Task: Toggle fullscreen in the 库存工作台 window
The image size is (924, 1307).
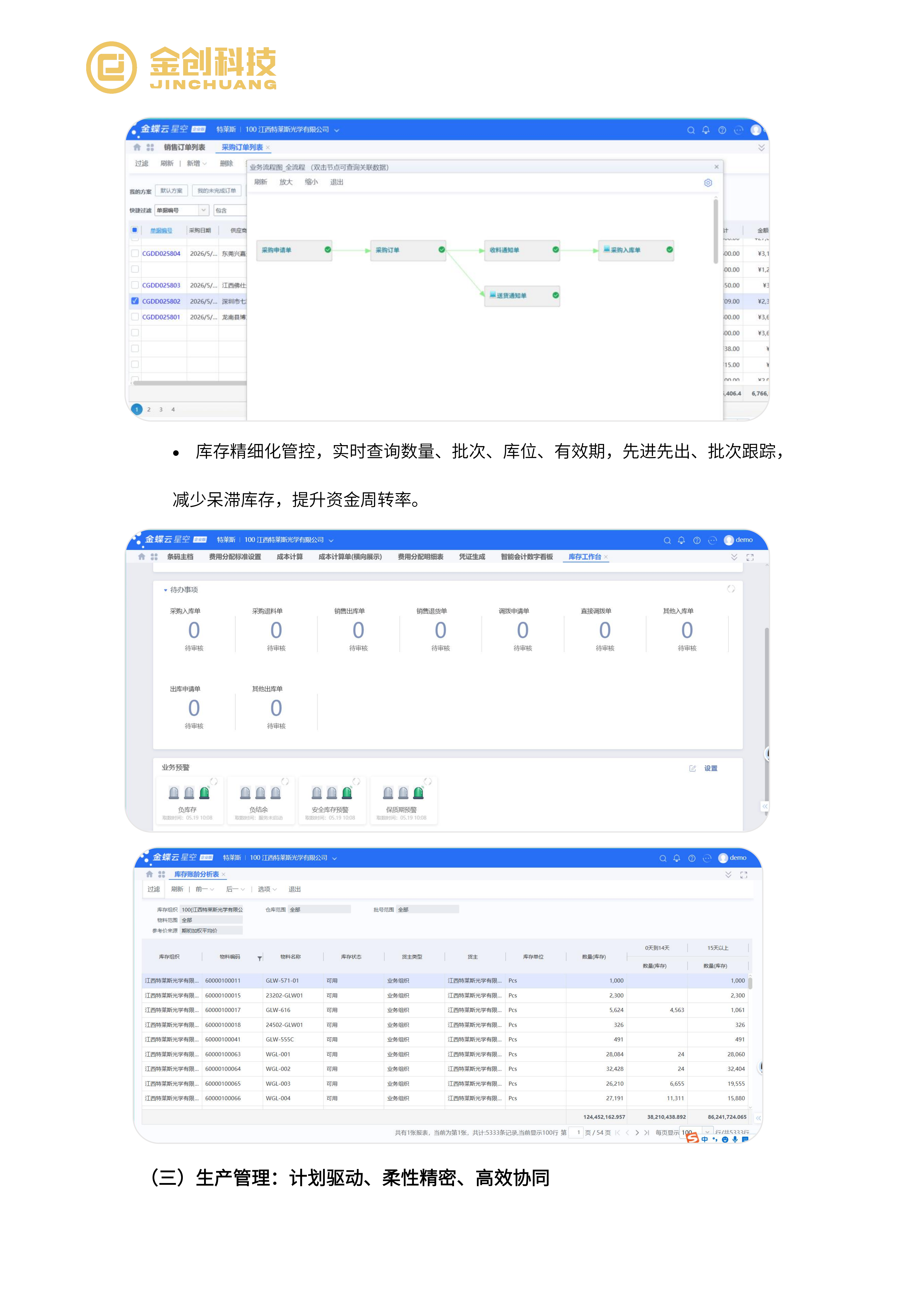Action: click(750, 557)
